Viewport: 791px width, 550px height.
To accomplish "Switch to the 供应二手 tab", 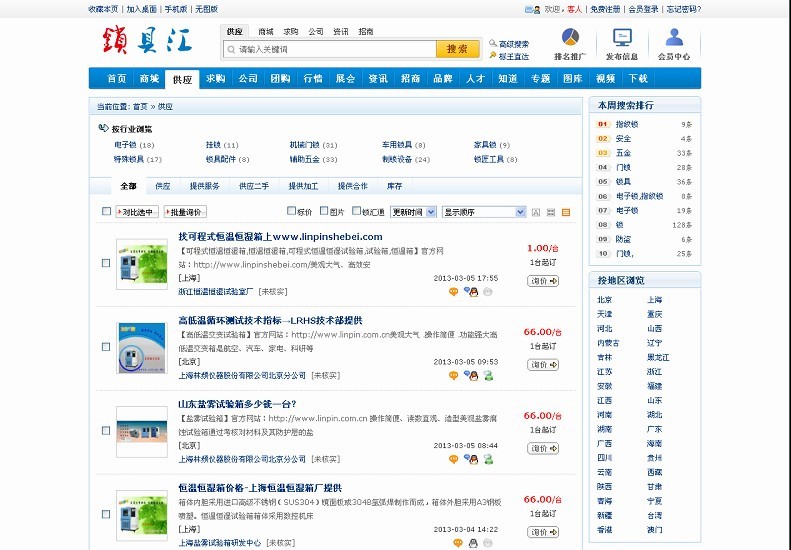I will click(x=254, y=186).
